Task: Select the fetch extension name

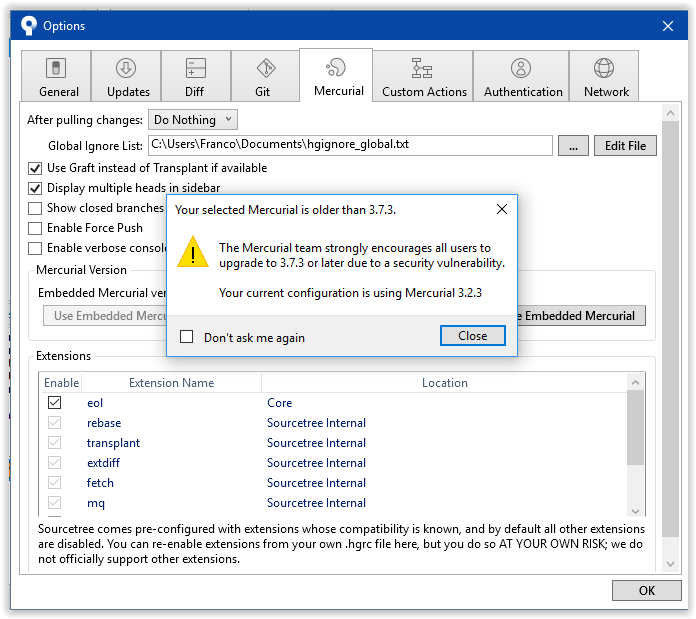Action: (100, 483)
